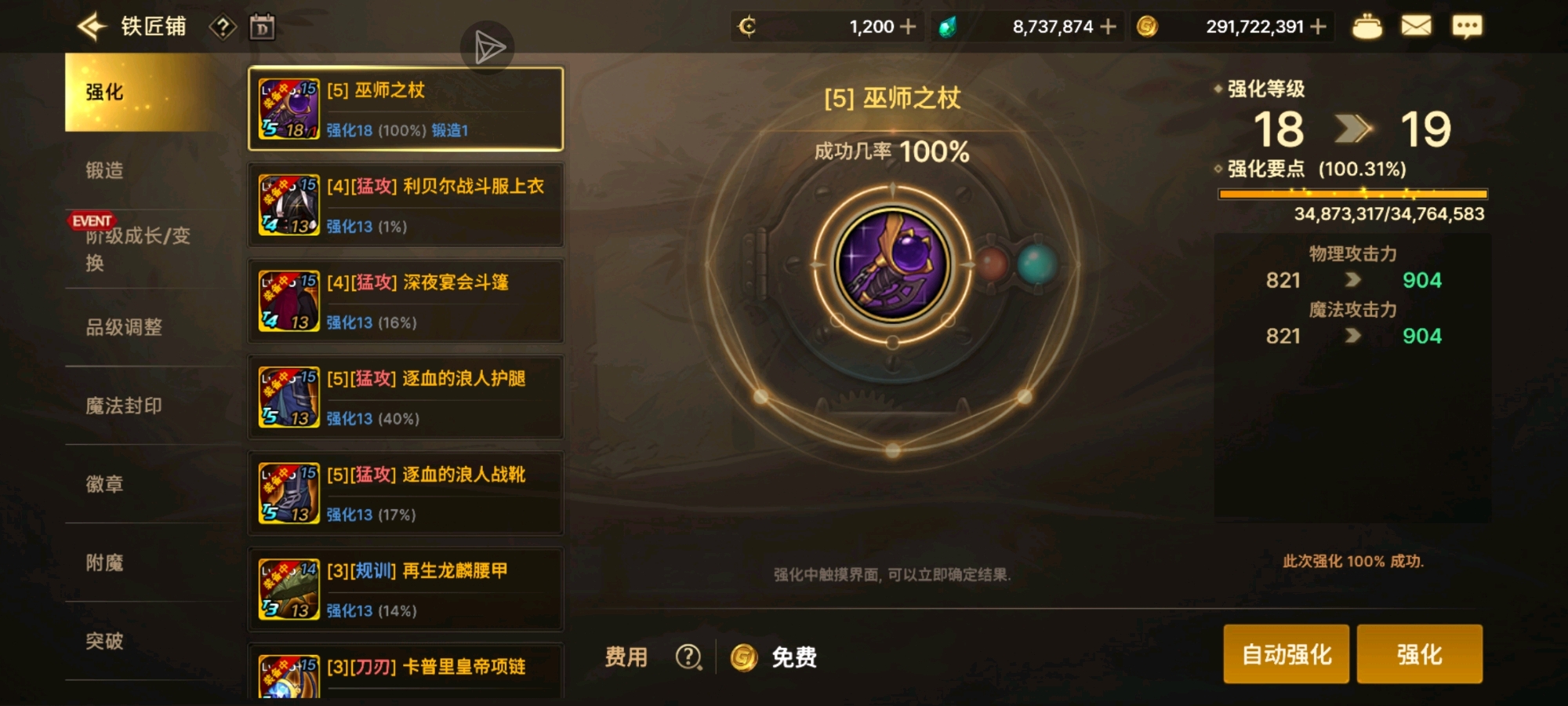Click the 自动强化 button

point(1287,654)
